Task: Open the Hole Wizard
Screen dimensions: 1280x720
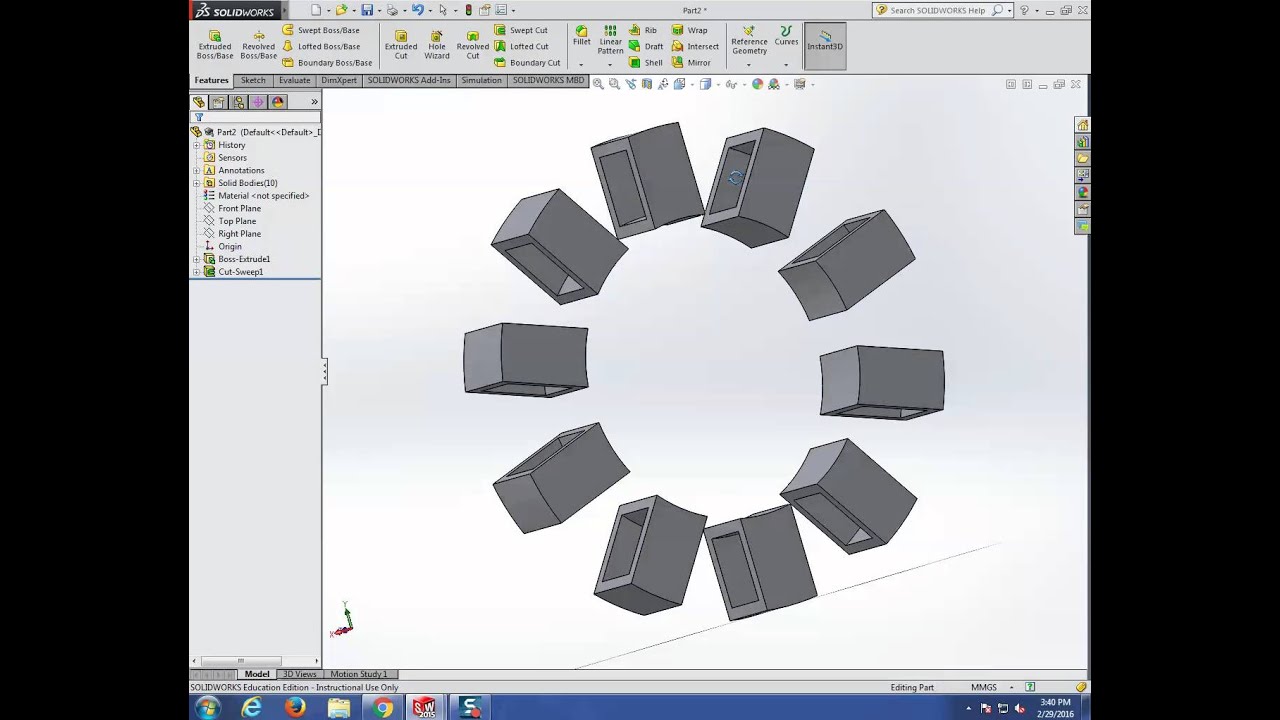Action: tap(437, 44)
